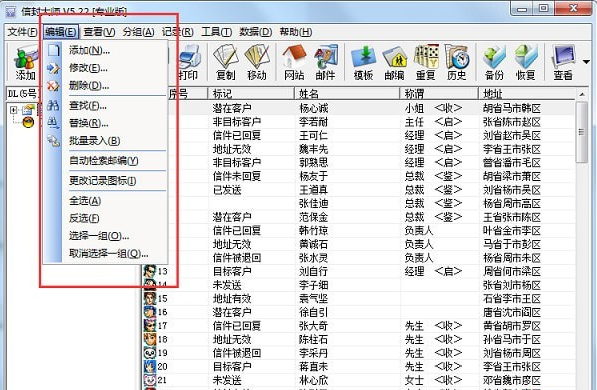Click the 复制 toolbar icon
The height and width of the screenshot is (390, 597).
225,62
